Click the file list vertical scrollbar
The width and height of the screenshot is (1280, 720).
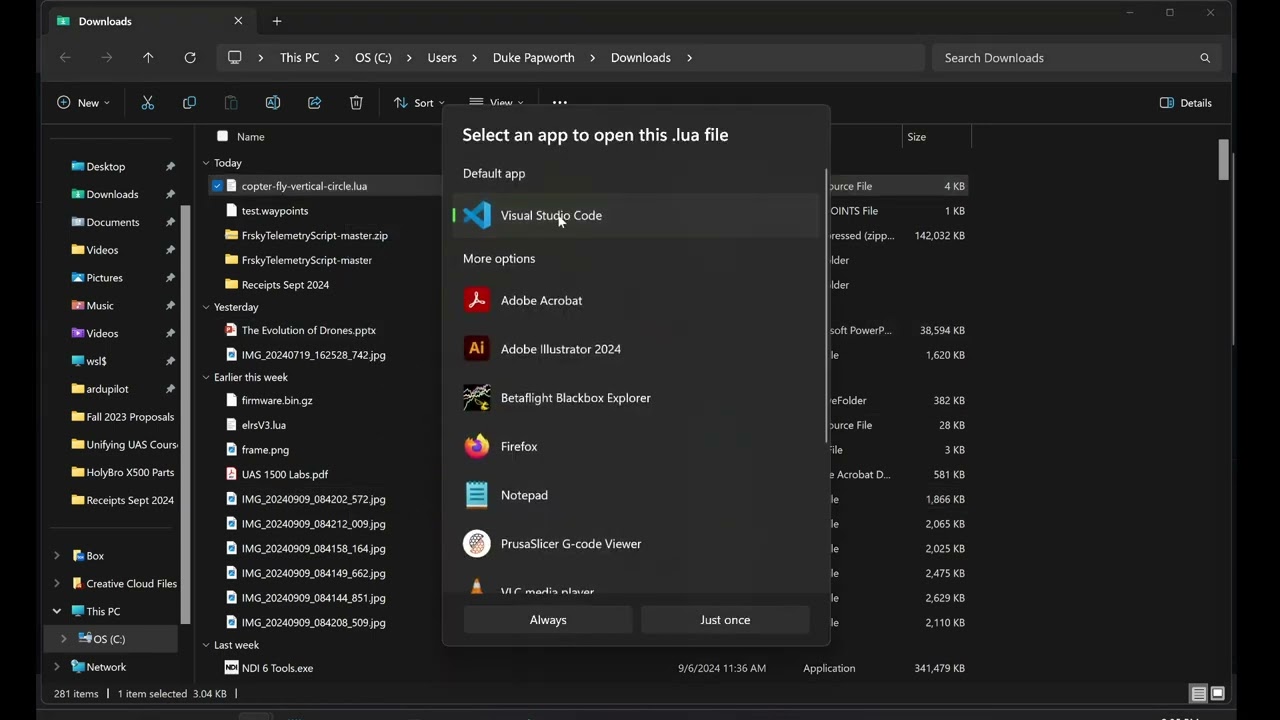click(1223, 160)
